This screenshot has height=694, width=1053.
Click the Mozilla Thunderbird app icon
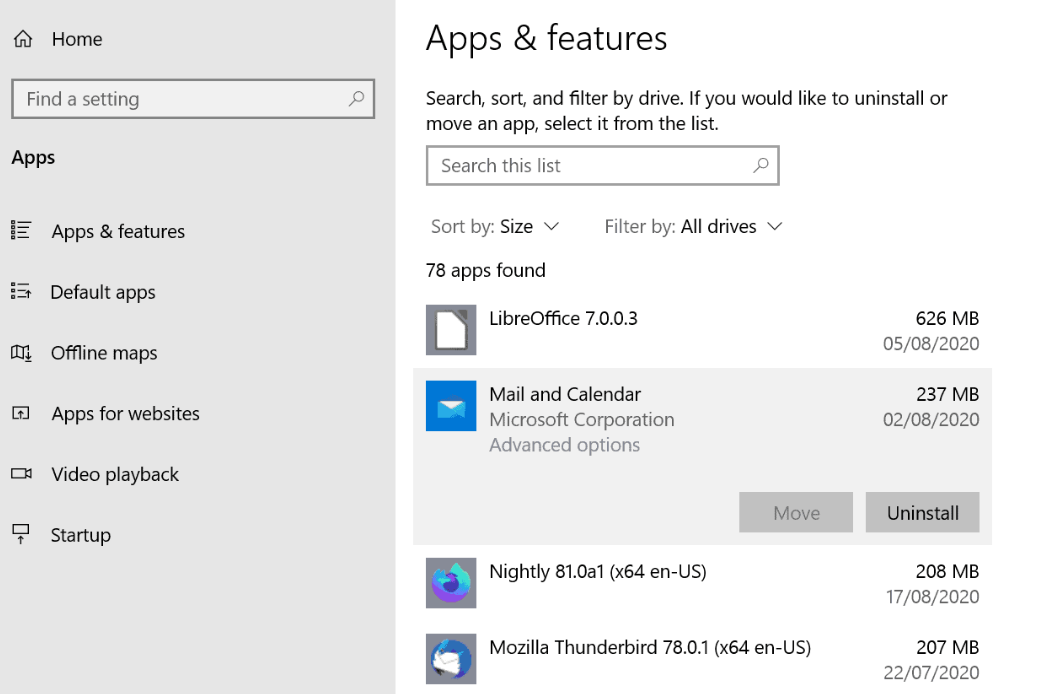point(451,659)
